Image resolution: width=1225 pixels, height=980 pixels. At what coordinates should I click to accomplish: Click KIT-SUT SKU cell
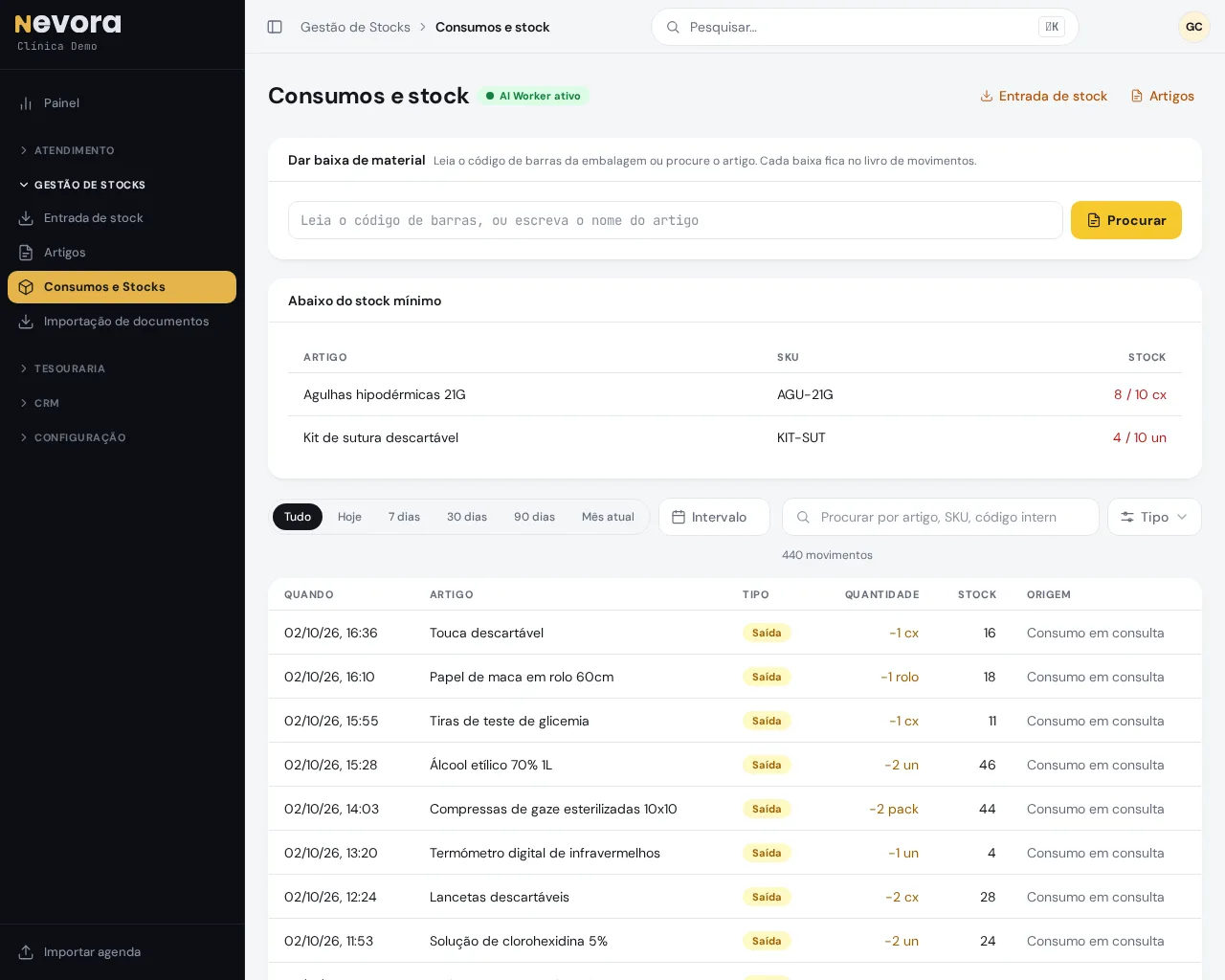(x=801, y=437)
